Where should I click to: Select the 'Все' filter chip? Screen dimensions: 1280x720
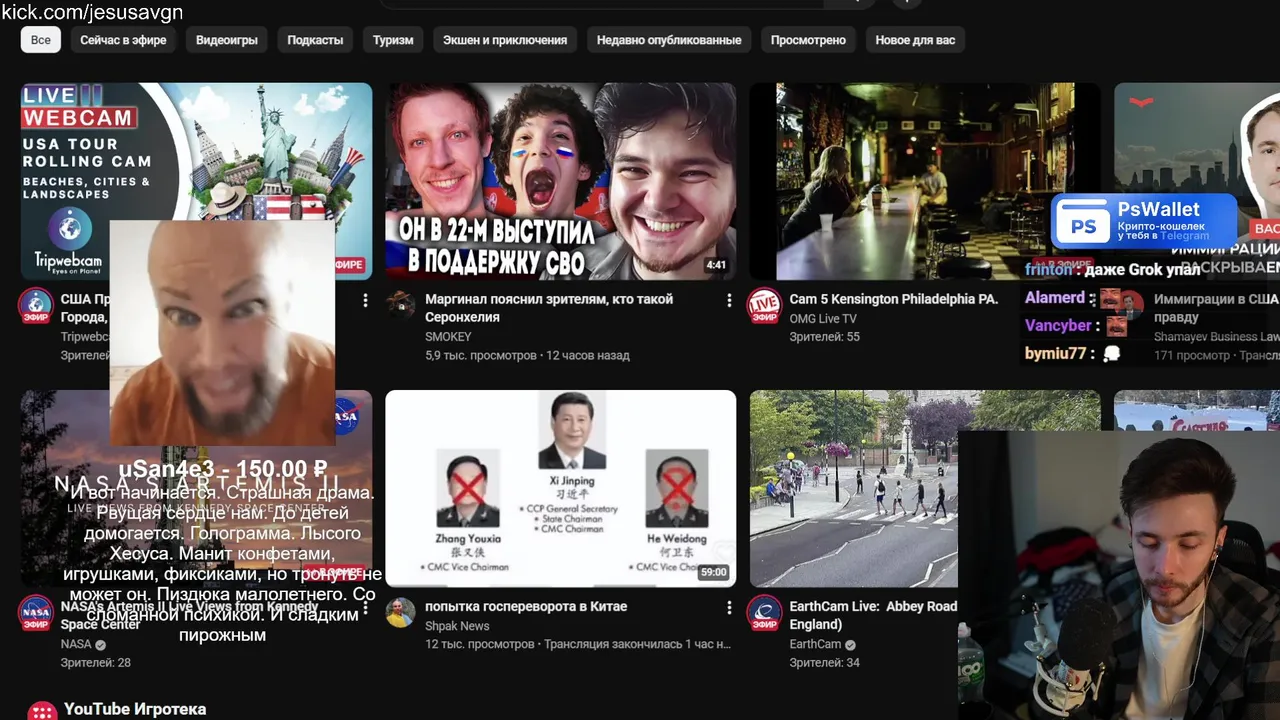40,40
